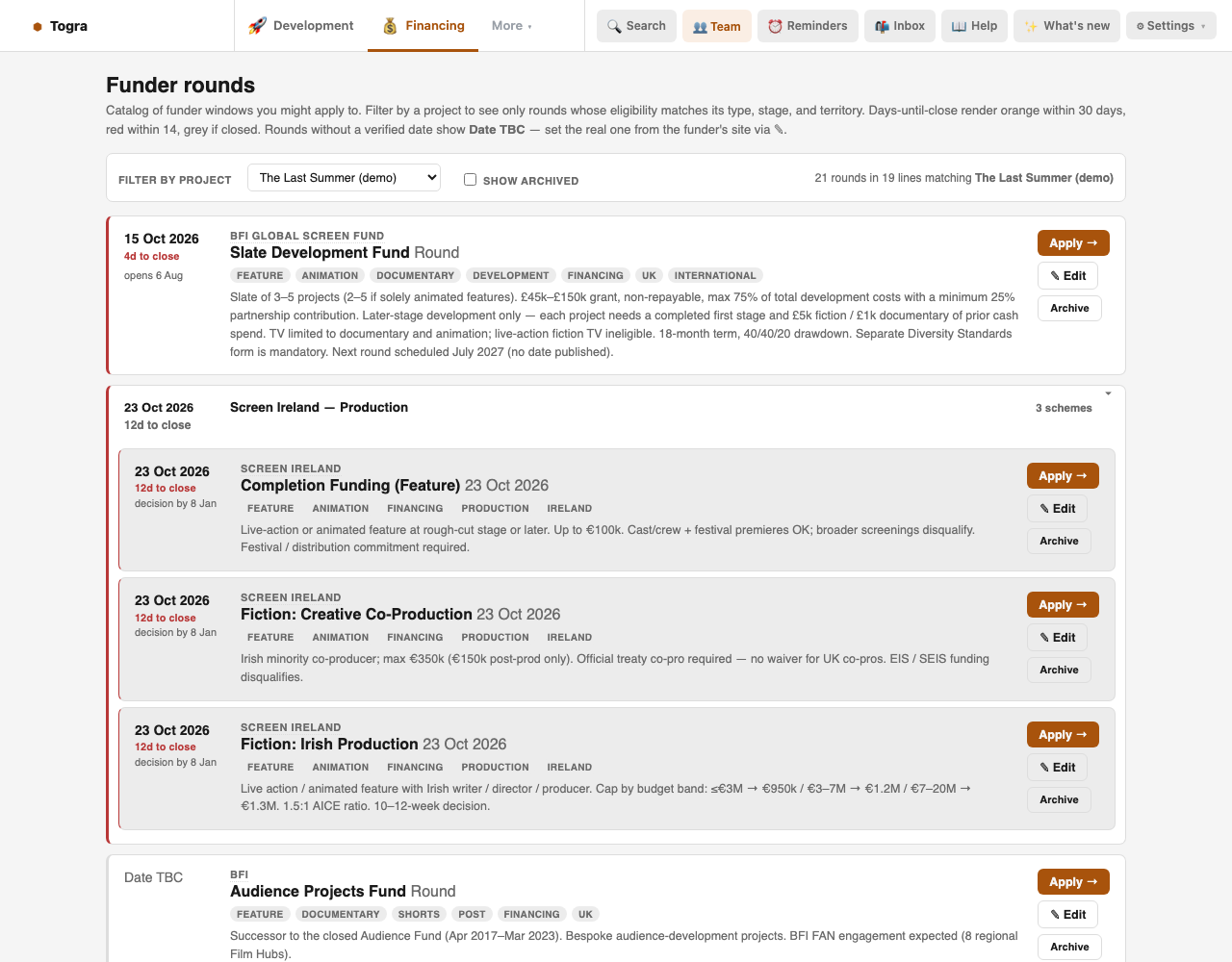Click the DOCUMENTARY tag on Slate Development Fund
This screenshot has width=1232, height=962.
(x=415, y=276)
